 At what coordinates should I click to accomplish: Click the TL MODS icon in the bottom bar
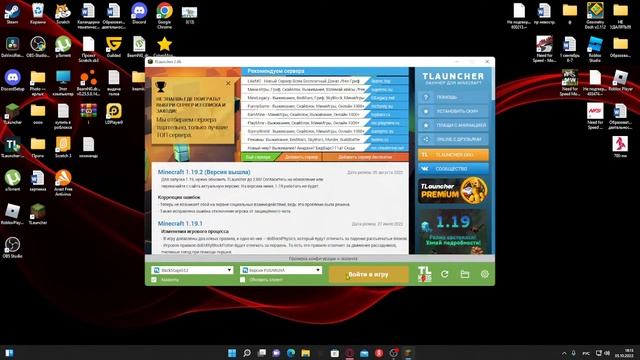coord(424,274)
